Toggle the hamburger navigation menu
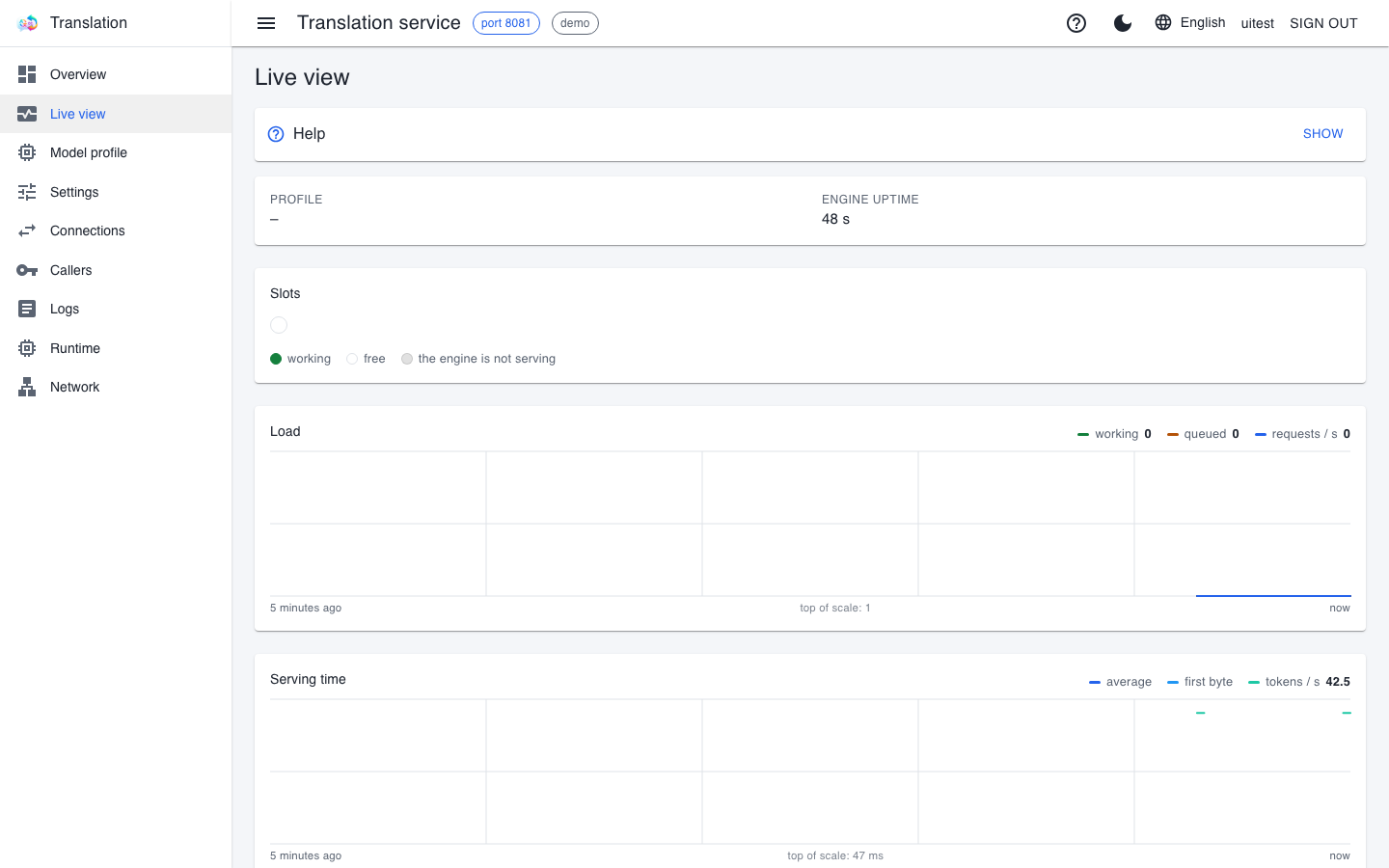This screenshot has height=868, width=1389. 266,23
